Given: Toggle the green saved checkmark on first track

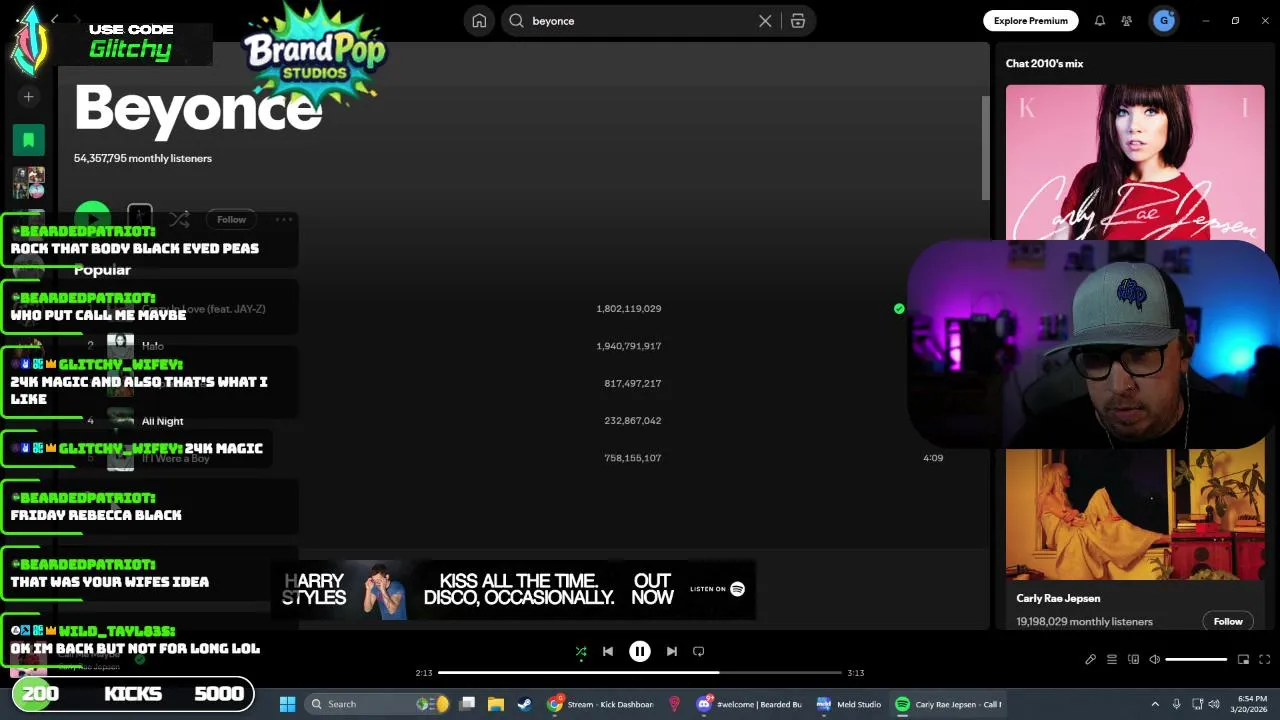Looking at the screenshot, I should click(899, 309).
